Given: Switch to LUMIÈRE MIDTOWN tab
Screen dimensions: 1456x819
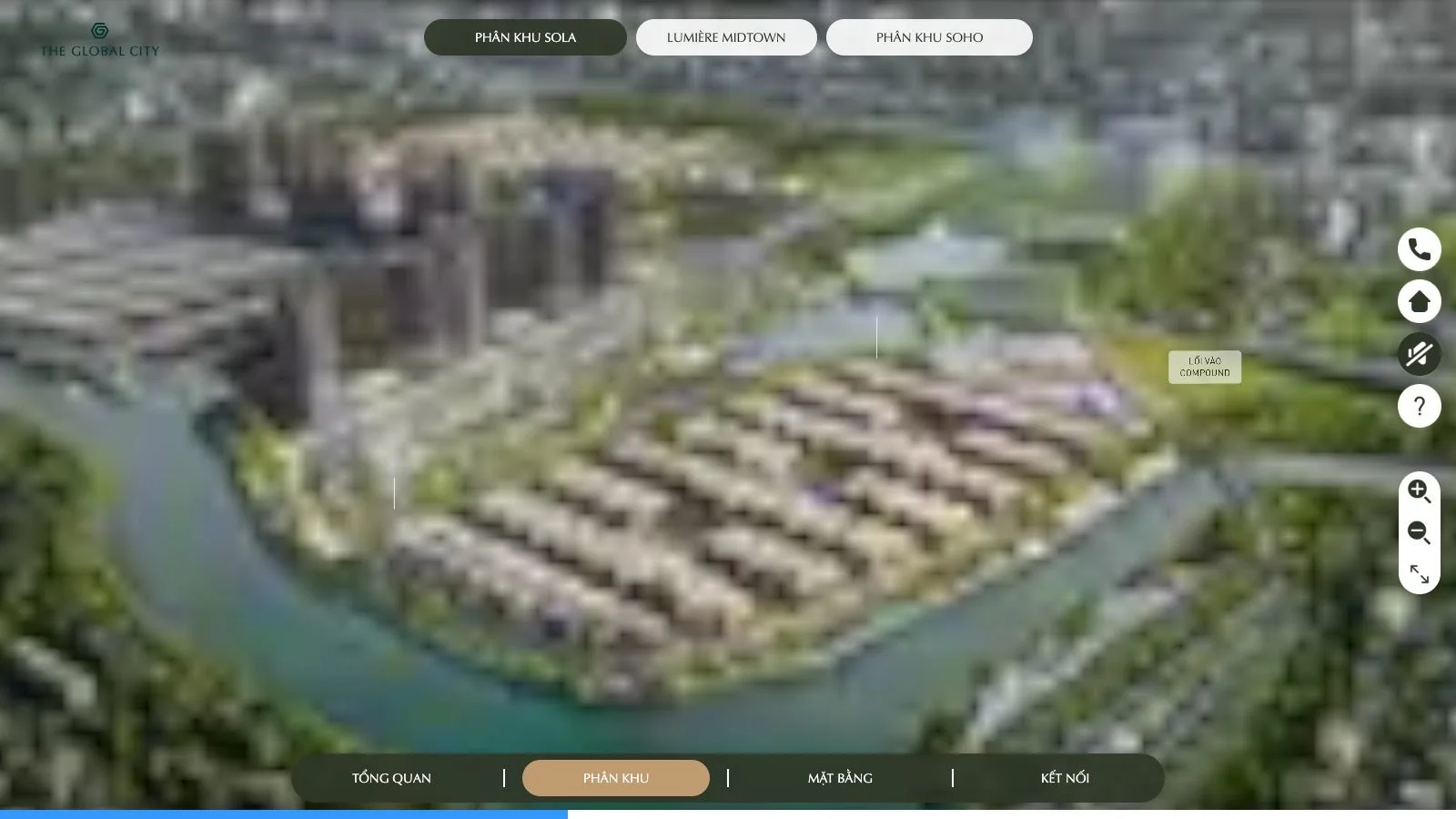Looking at the screenshot, I should (726, 37).
